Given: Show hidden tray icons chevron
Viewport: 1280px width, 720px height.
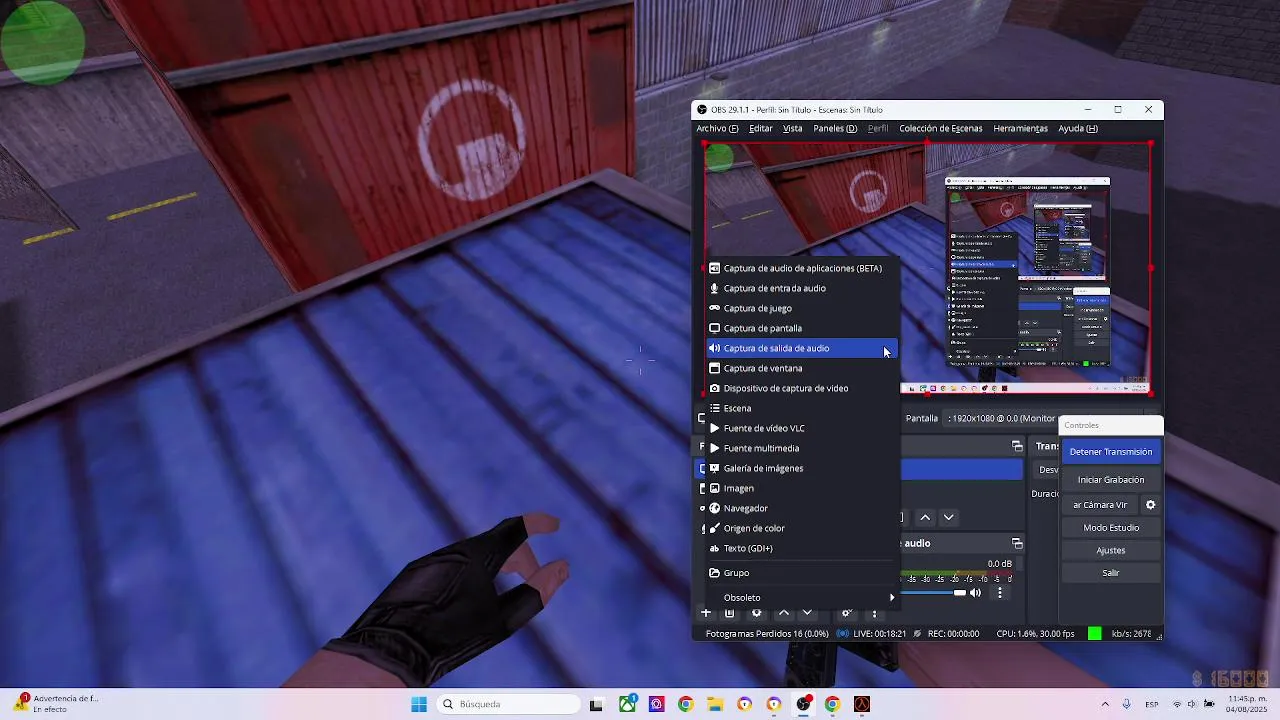Looking at the screenshot, I should tap(1105, 704).
